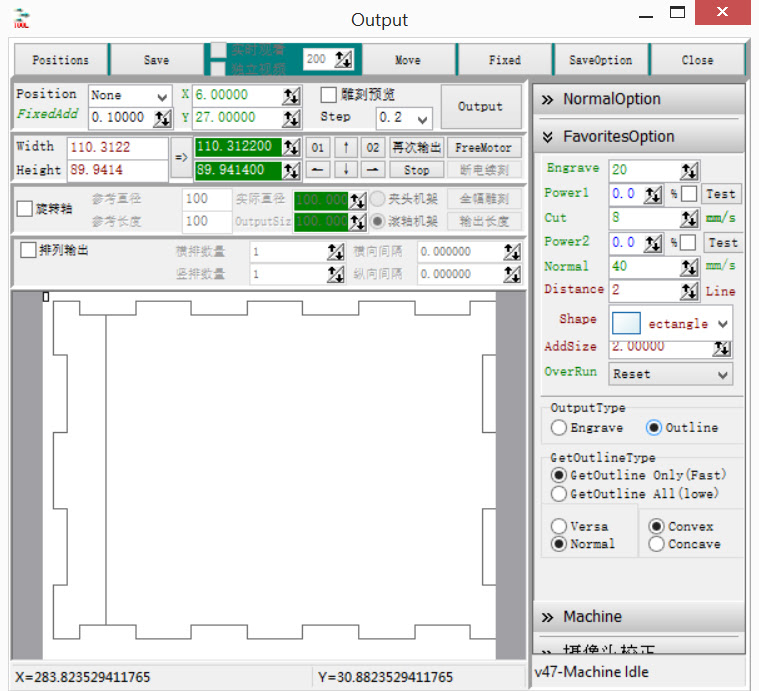The width and height of the screenshot is (759, 691).
Task: Click the AddSize spinner icon
Action: 721,348
